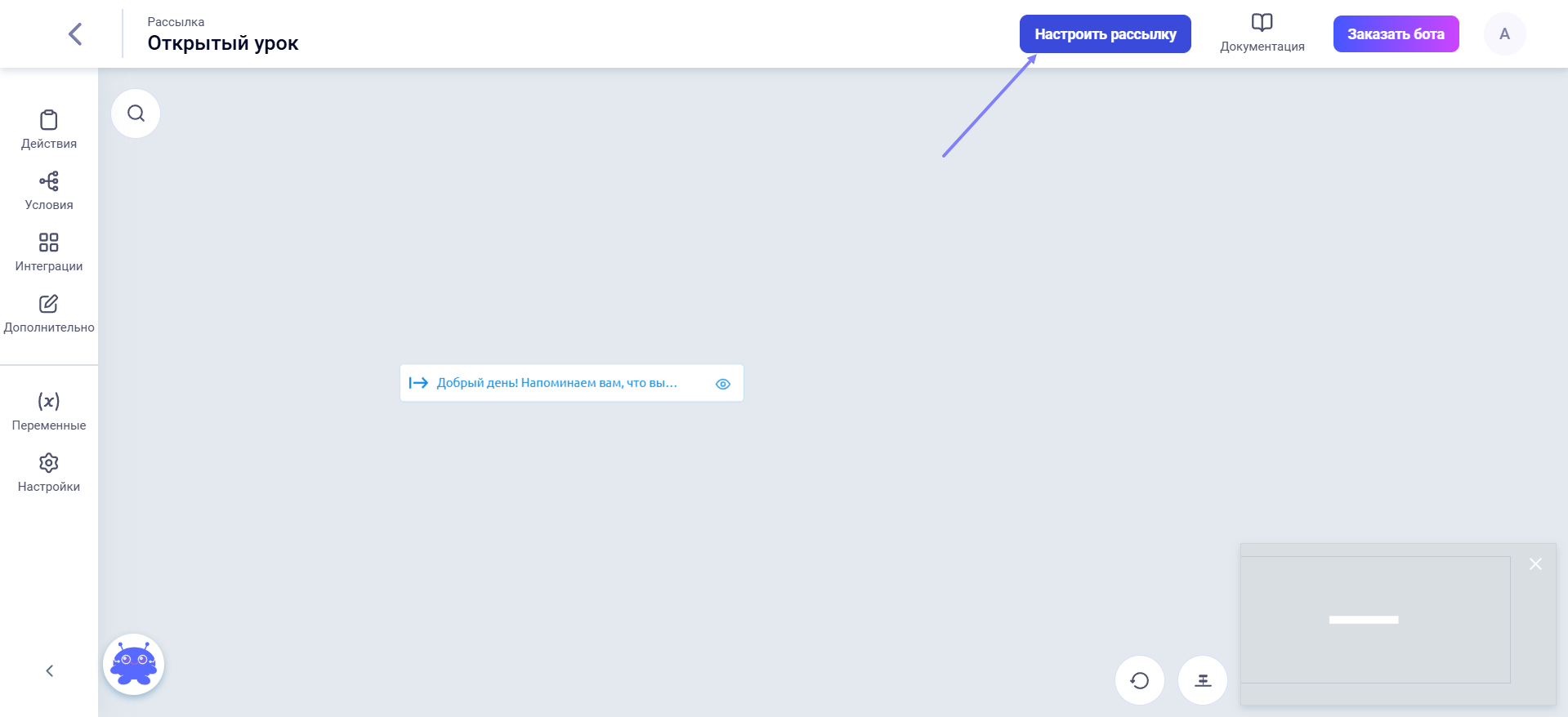Open the Интеграции panel
This screenshot has height=717, width=1568.
(49, 252)
